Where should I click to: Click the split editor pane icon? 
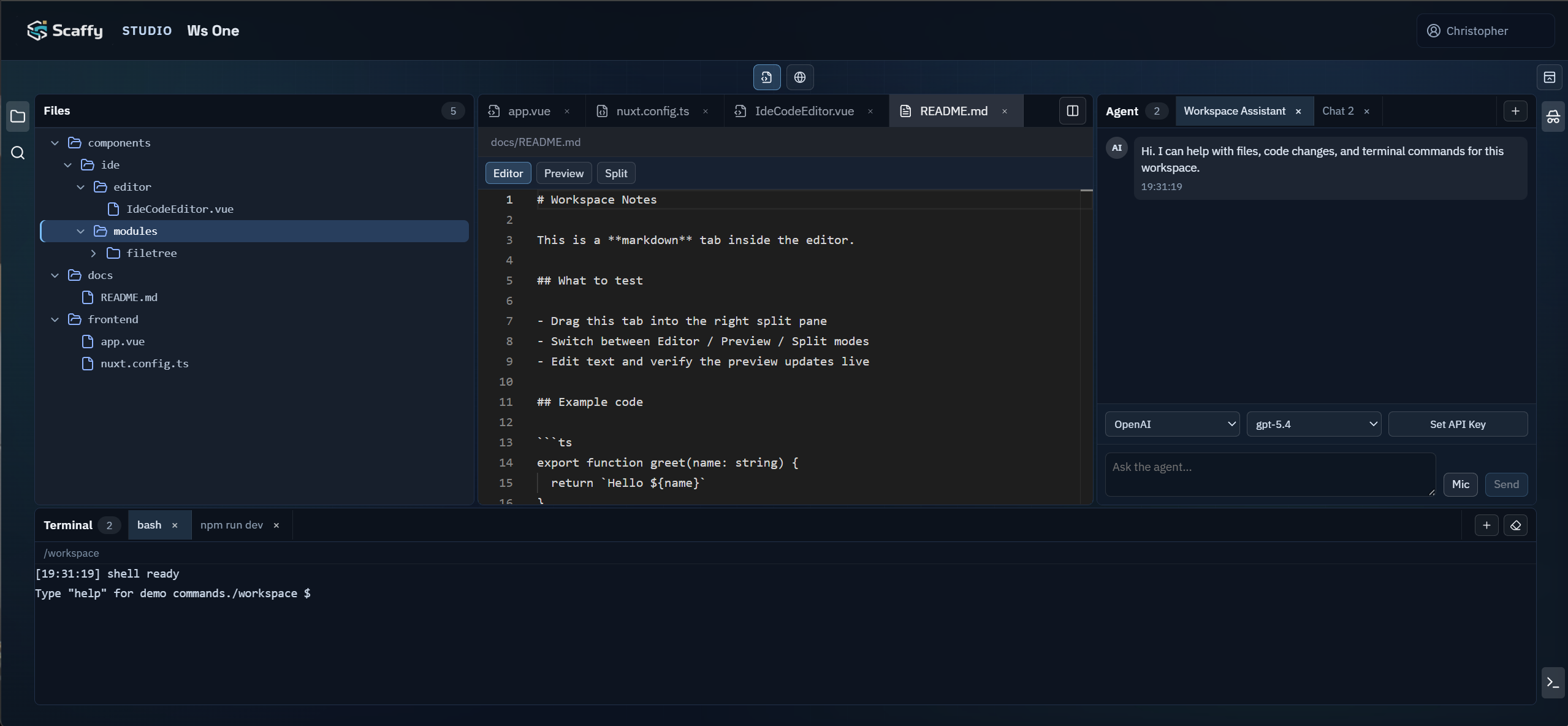(1072, 111)
